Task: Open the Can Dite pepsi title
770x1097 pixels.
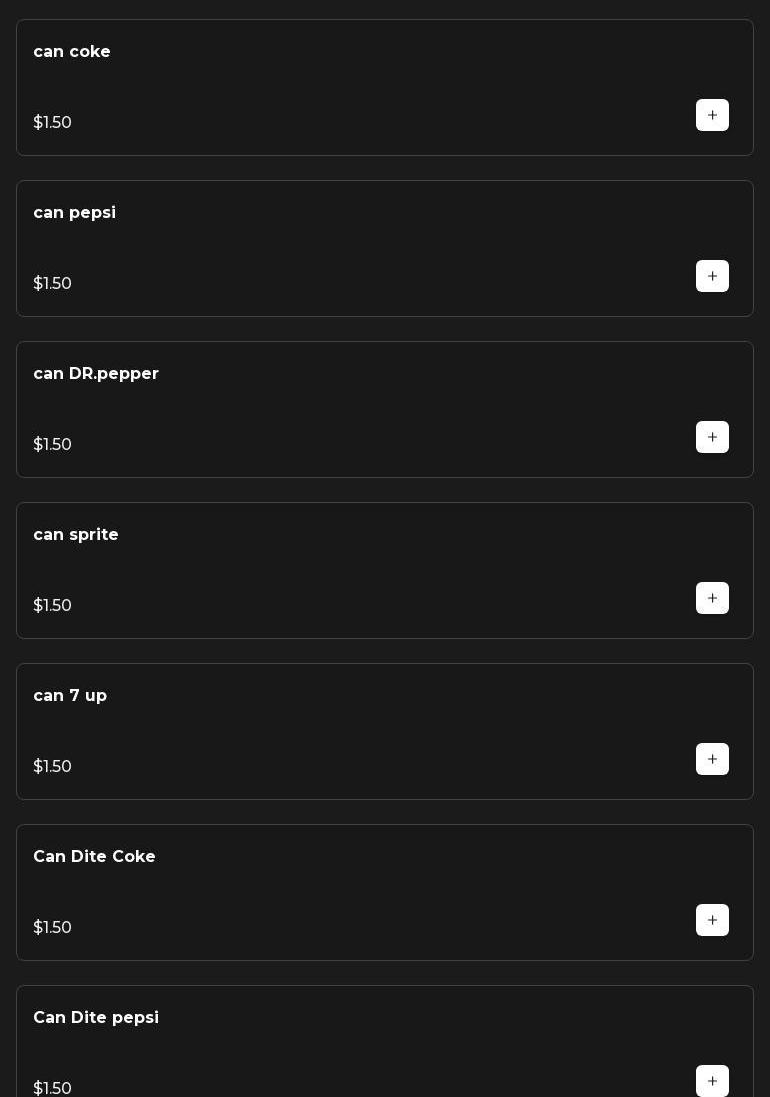Action: coord(96,1018)
